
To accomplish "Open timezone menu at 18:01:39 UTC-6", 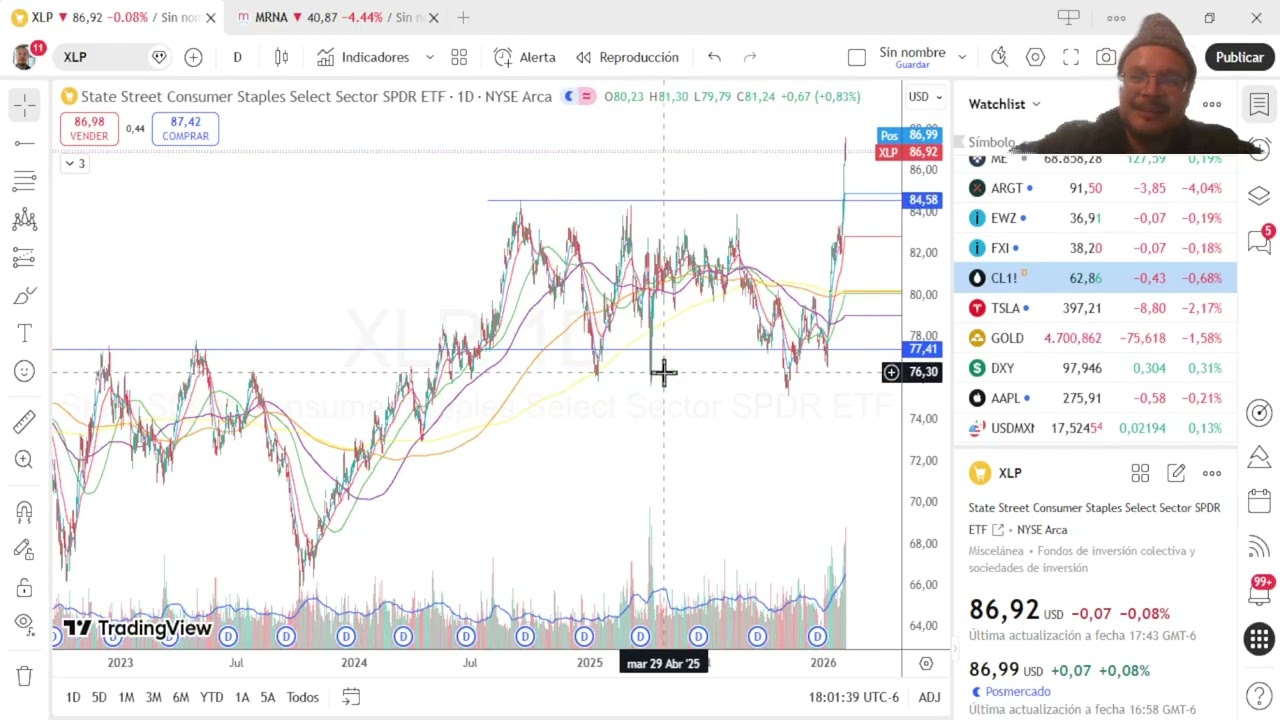I will 854,697.
